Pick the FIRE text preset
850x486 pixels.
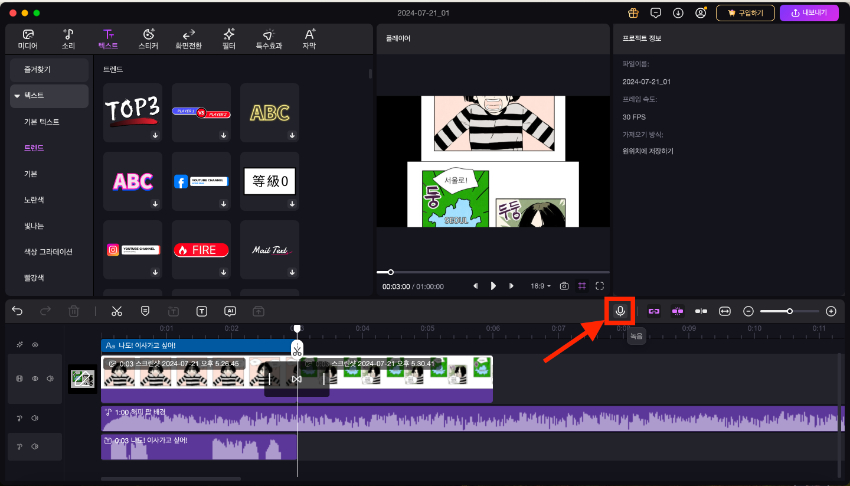(x=201, y=250)
